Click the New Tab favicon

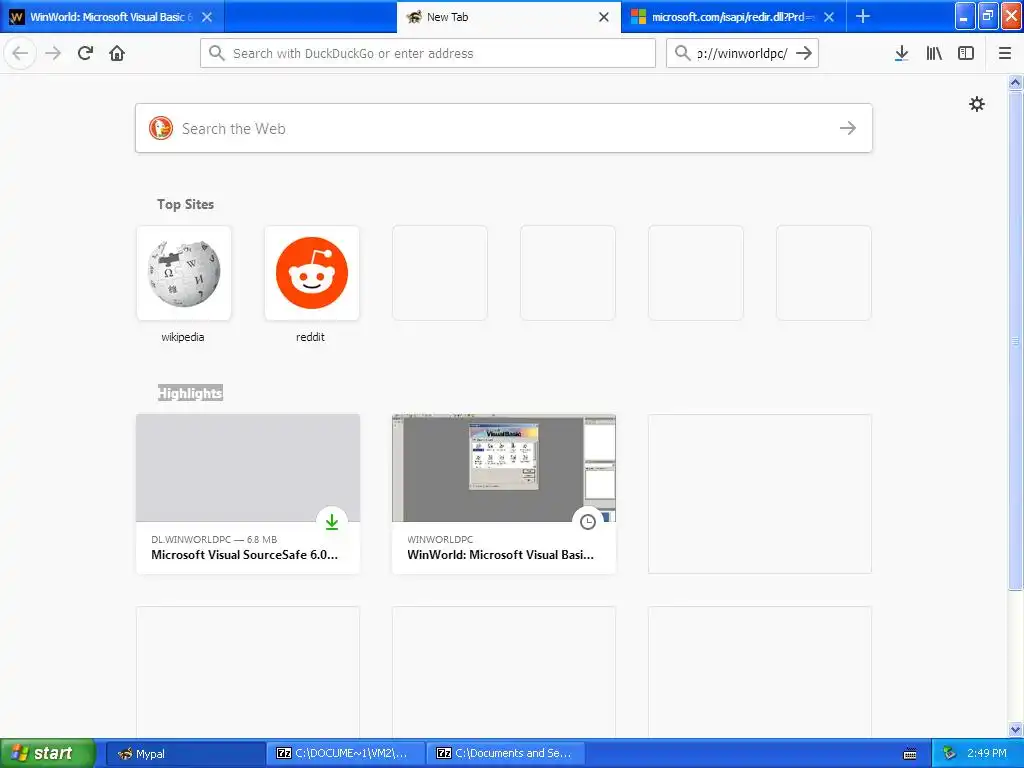[413, 17]
